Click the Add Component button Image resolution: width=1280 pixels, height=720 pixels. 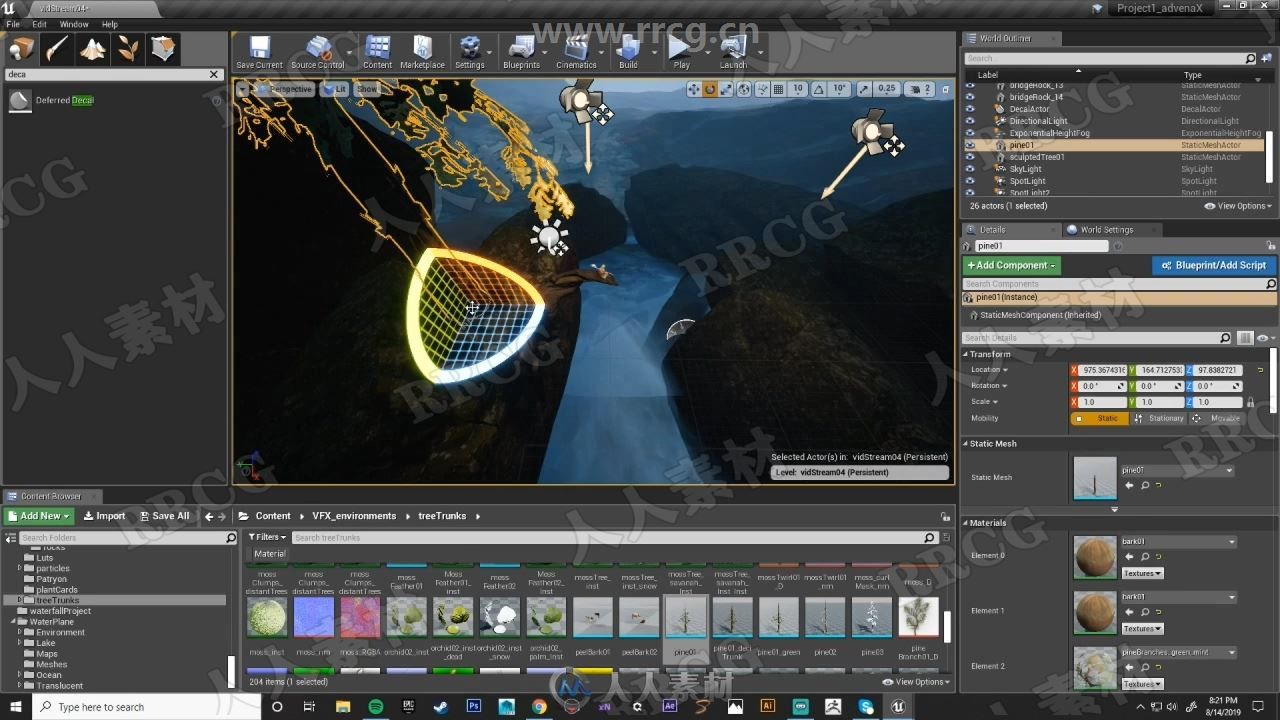(1011, 265)
